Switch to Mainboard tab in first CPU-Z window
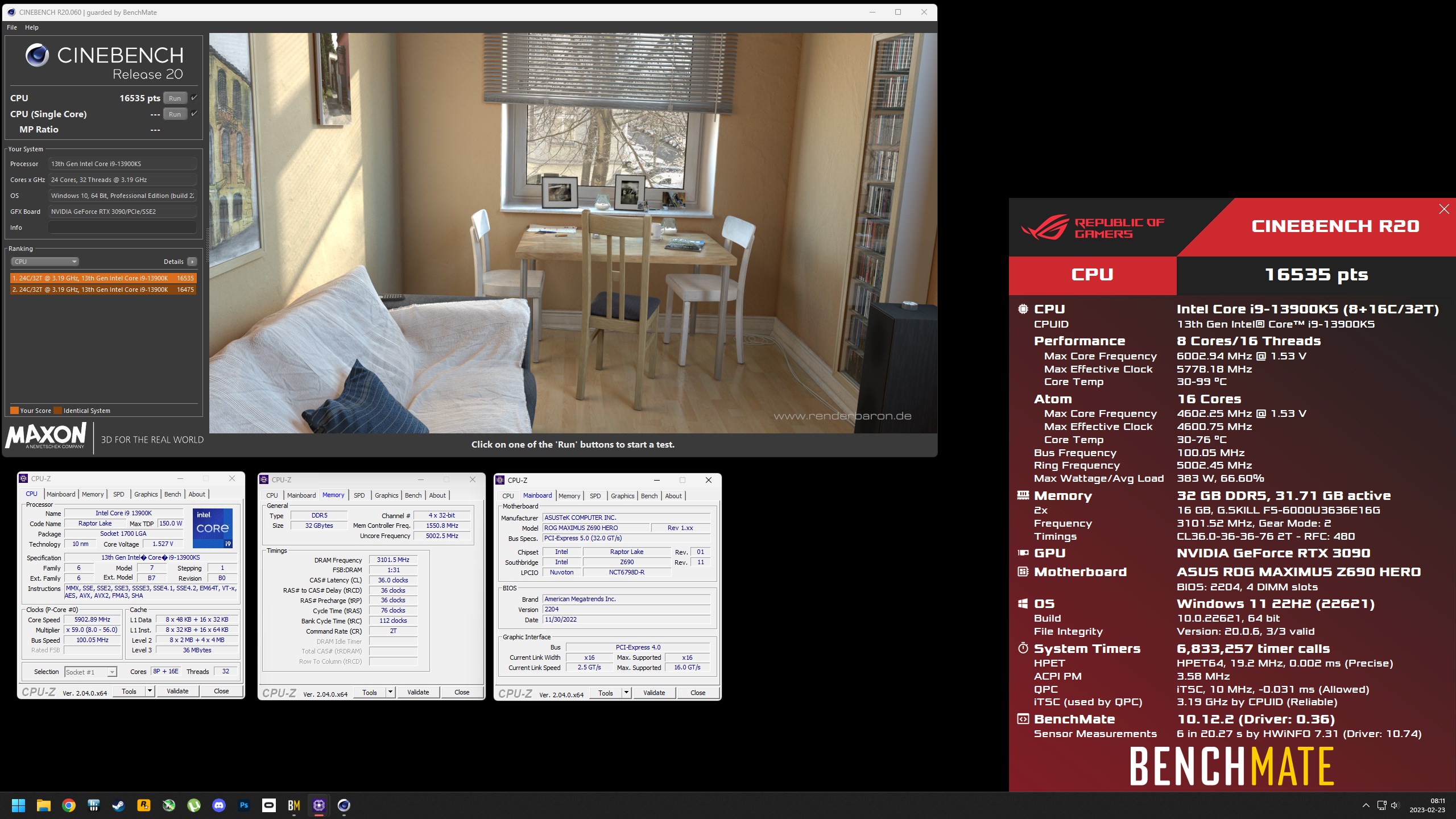Screen dimensions: 1456x819 coord(61,494)
